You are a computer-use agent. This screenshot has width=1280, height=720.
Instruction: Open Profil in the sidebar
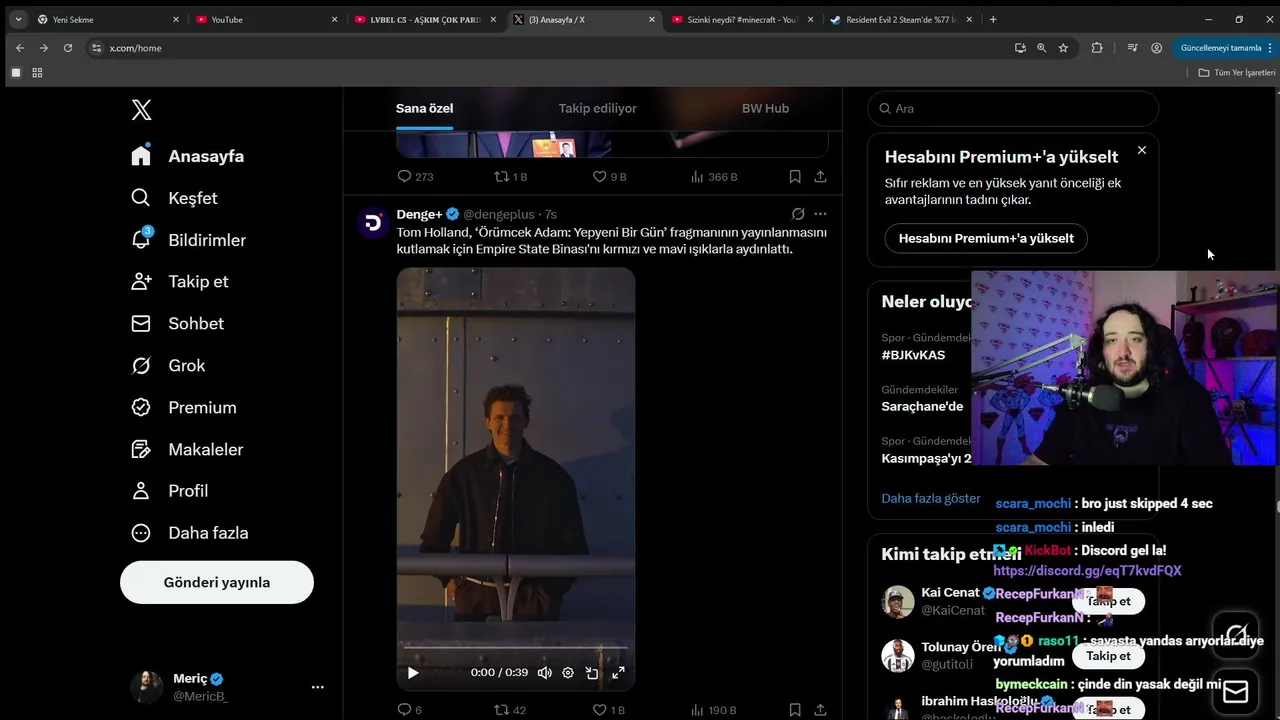click(x=170, y=490)
